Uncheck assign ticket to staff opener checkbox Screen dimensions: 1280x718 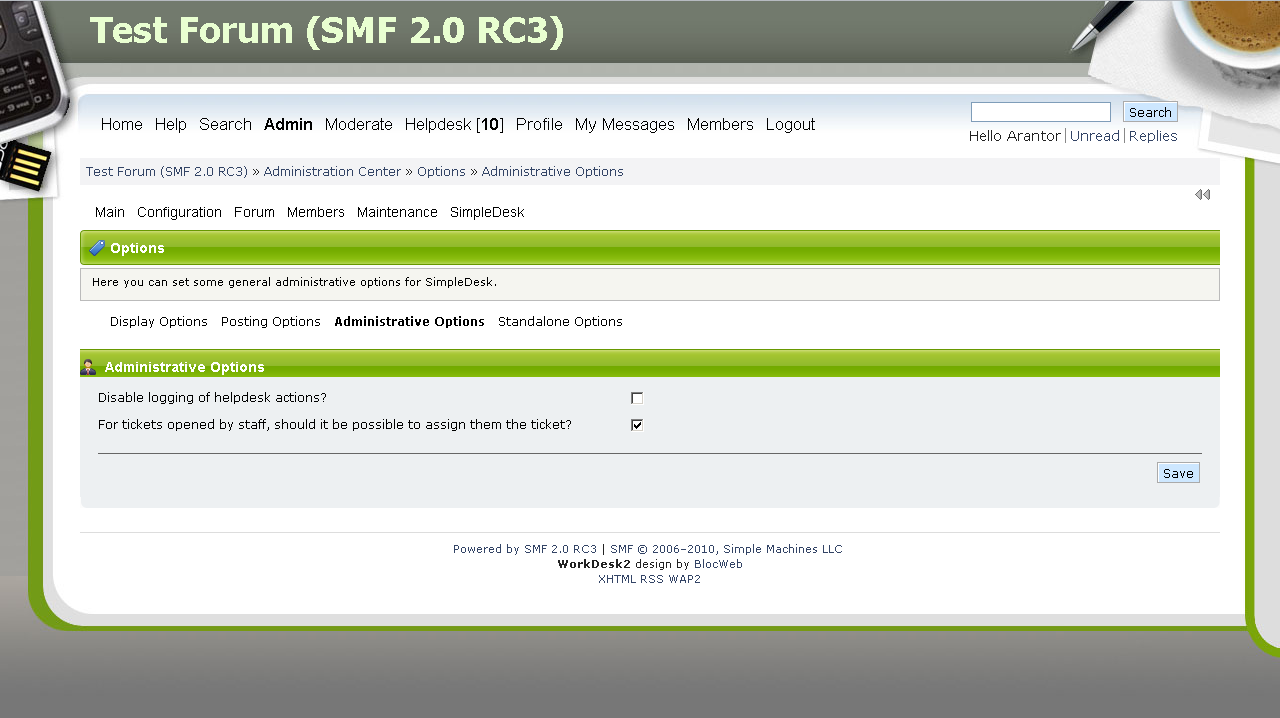point(637,425)
